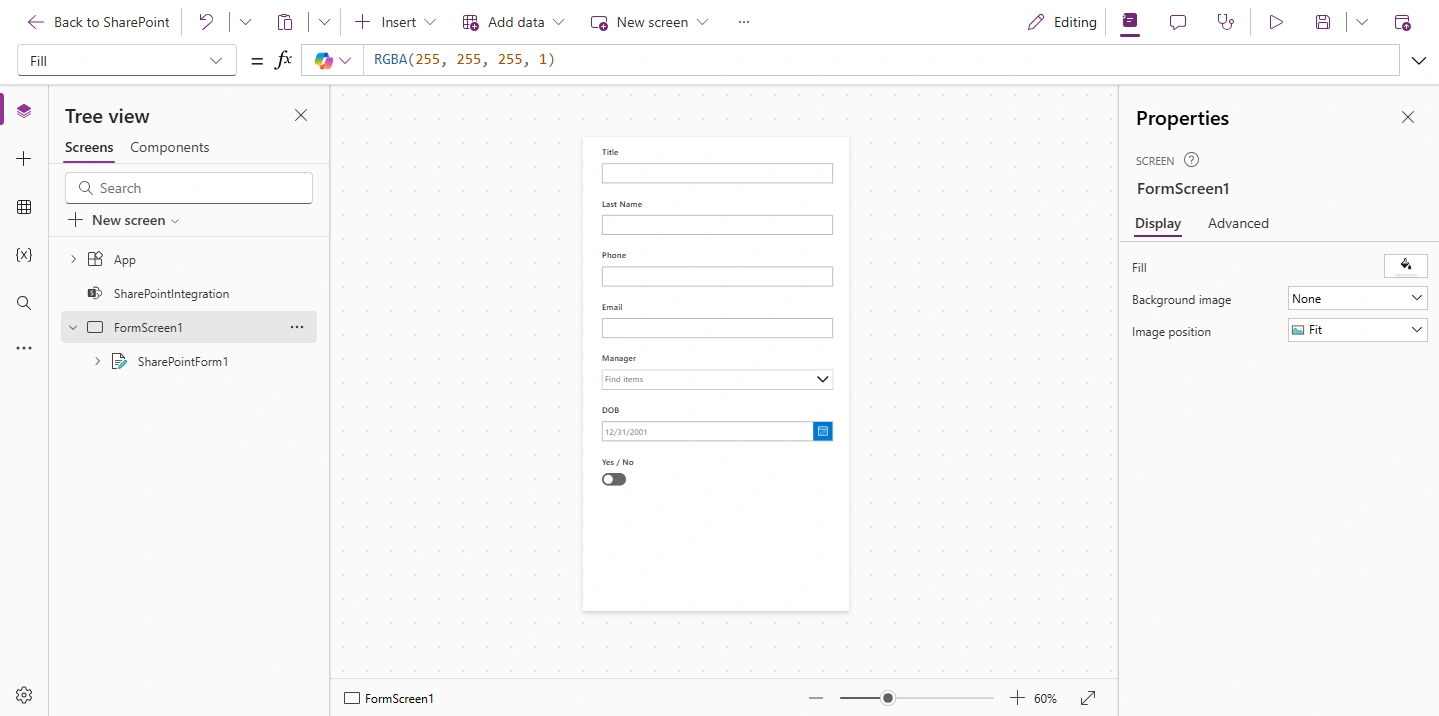This screenshot has height=716, width=1439.
Task: Click New screen in Tree view
Action: click(x=123, y=220)
